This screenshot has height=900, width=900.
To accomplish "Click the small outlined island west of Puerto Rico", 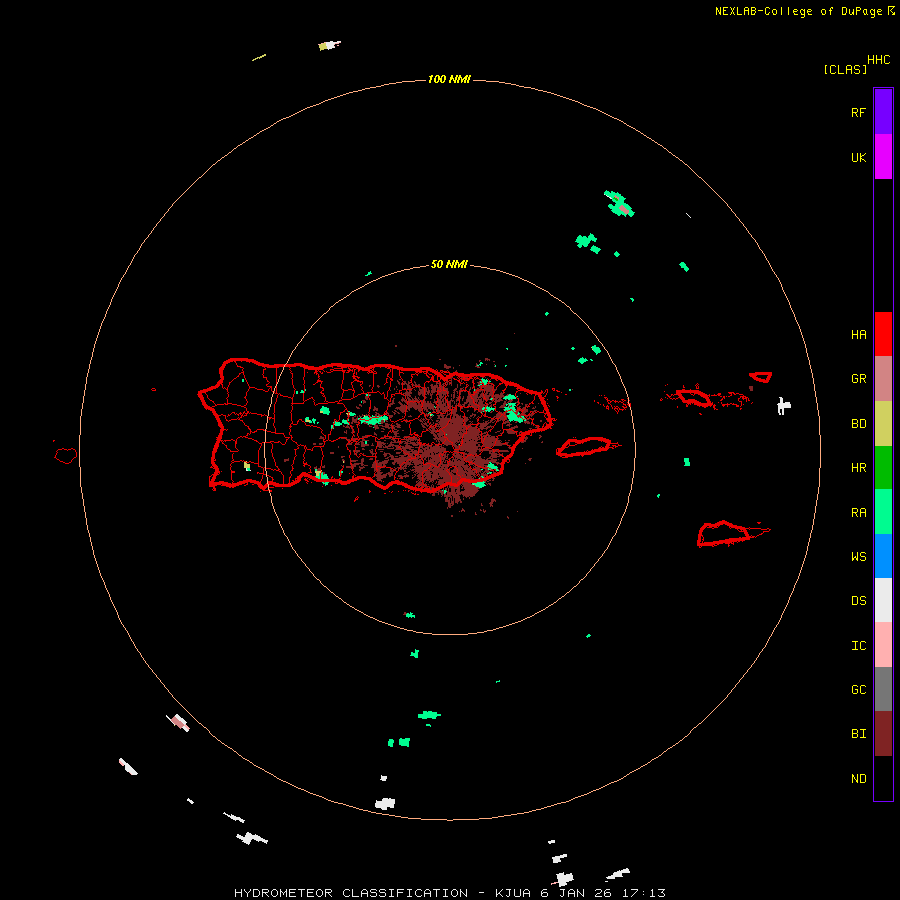I will click(66, 456).
